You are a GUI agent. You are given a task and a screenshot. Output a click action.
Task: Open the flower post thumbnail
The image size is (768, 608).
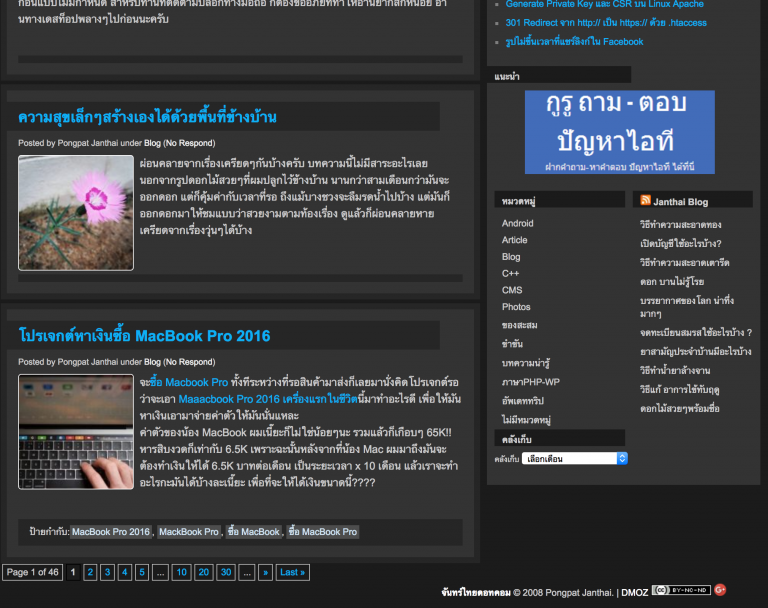point(76,213)
